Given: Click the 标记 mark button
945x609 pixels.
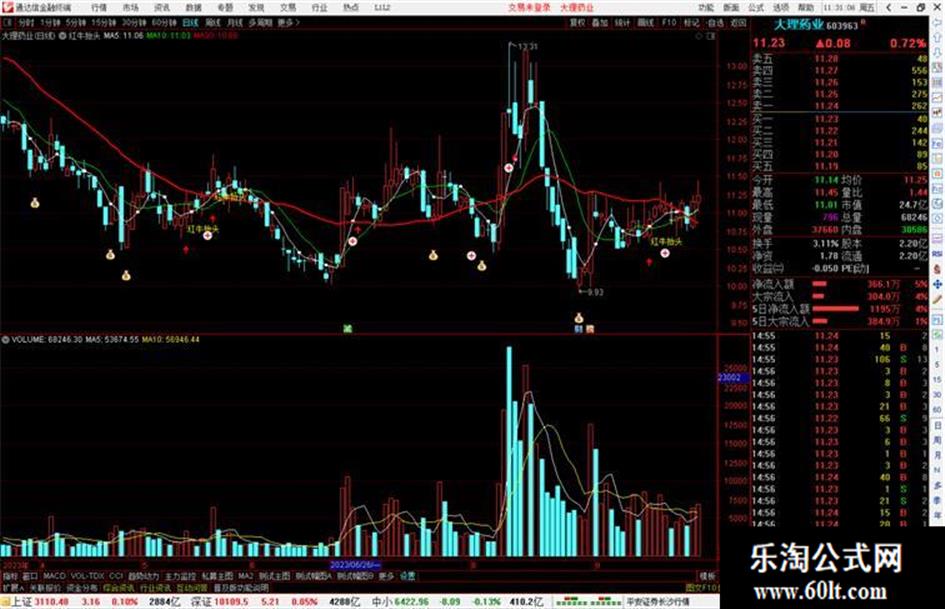Looking at the screenshot, I should pos(691,22).
